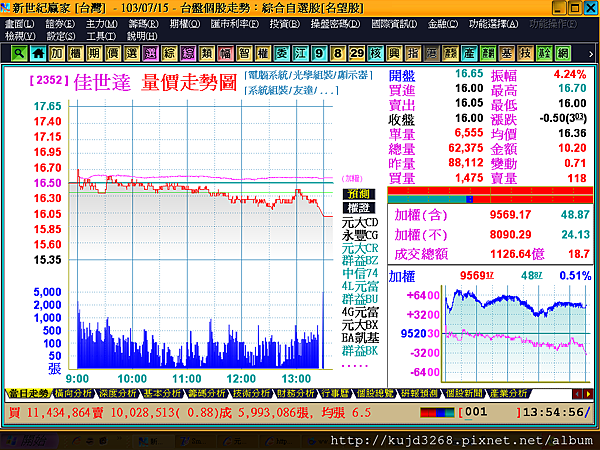Click the 價 toolbar icon

tap(112, 53)
